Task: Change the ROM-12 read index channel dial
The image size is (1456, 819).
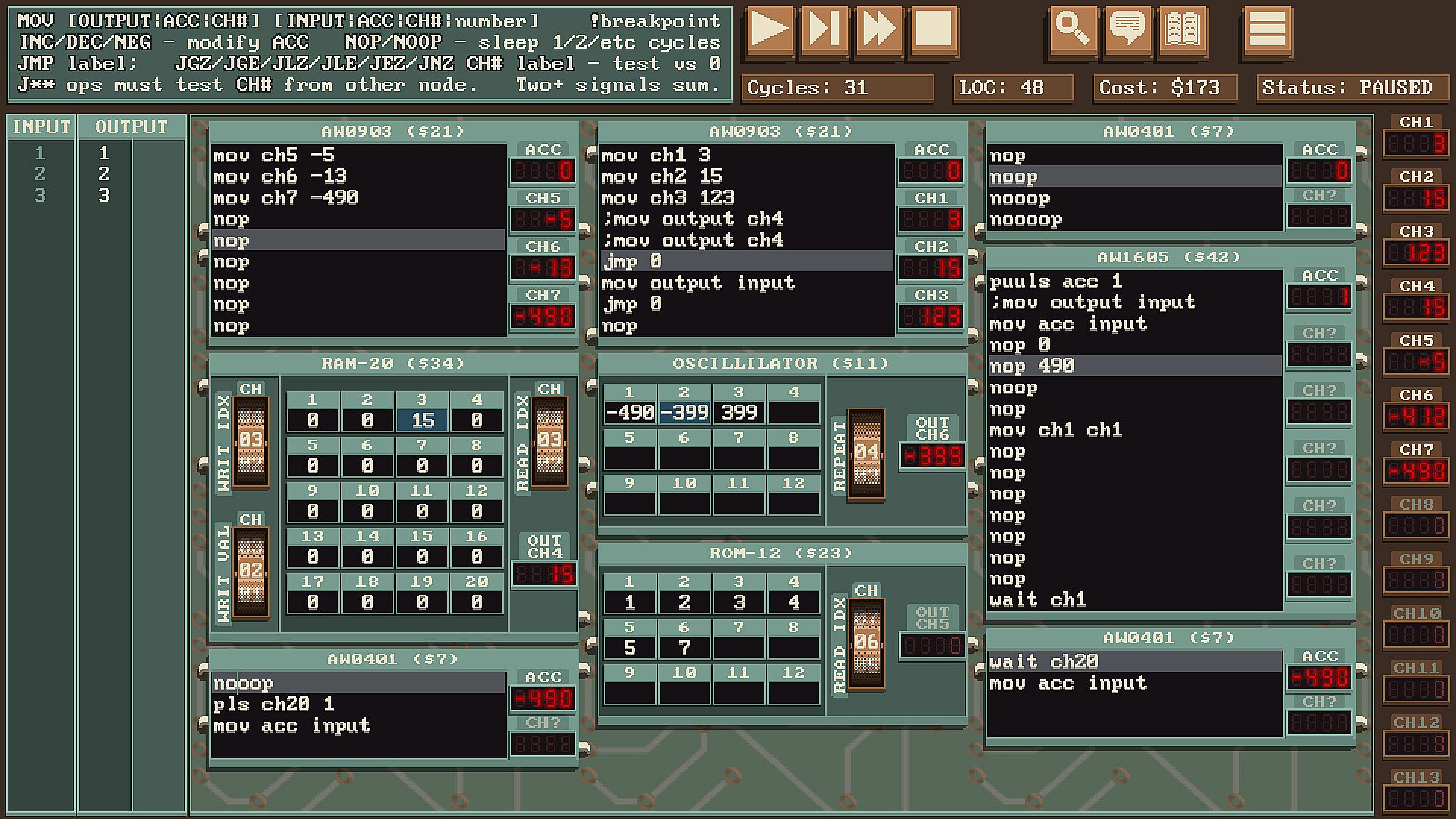Action: click(x=866, y=642)
